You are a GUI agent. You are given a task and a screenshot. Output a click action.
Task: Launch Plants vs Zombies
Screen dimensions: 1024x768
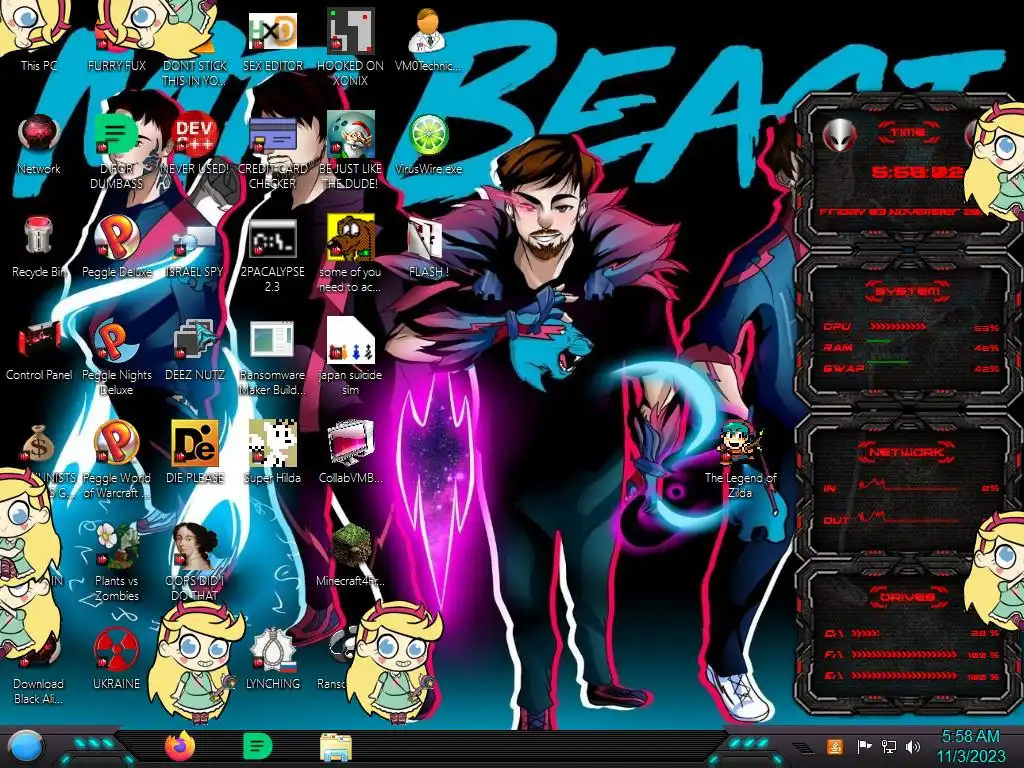click(116, 563)
